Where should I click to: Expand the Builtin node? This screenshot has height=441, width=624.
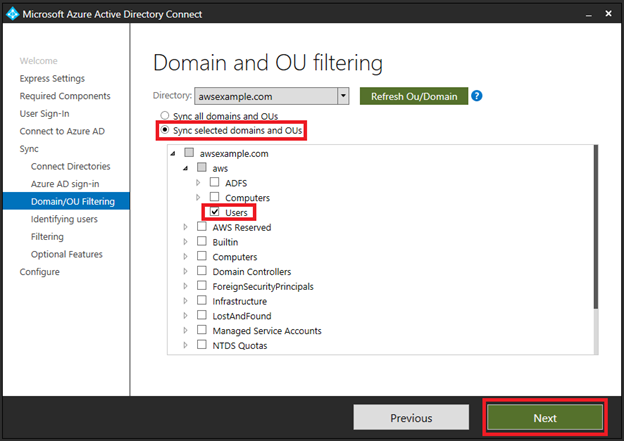tap(185, 242)
